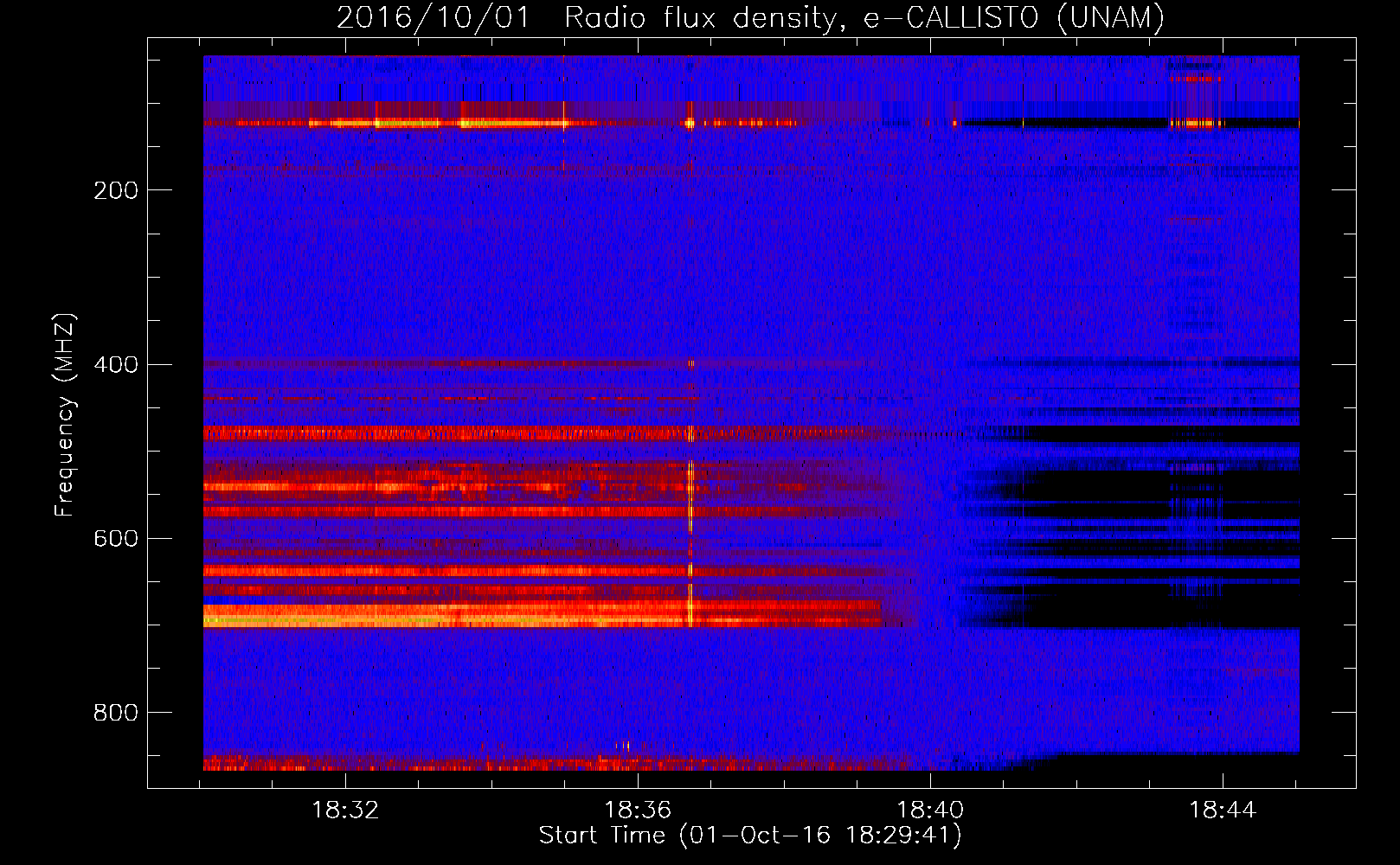The height and width of the screenshot is (865, 1400).
Task: Click the 600 frequency tick label
Action: point(116,539)
